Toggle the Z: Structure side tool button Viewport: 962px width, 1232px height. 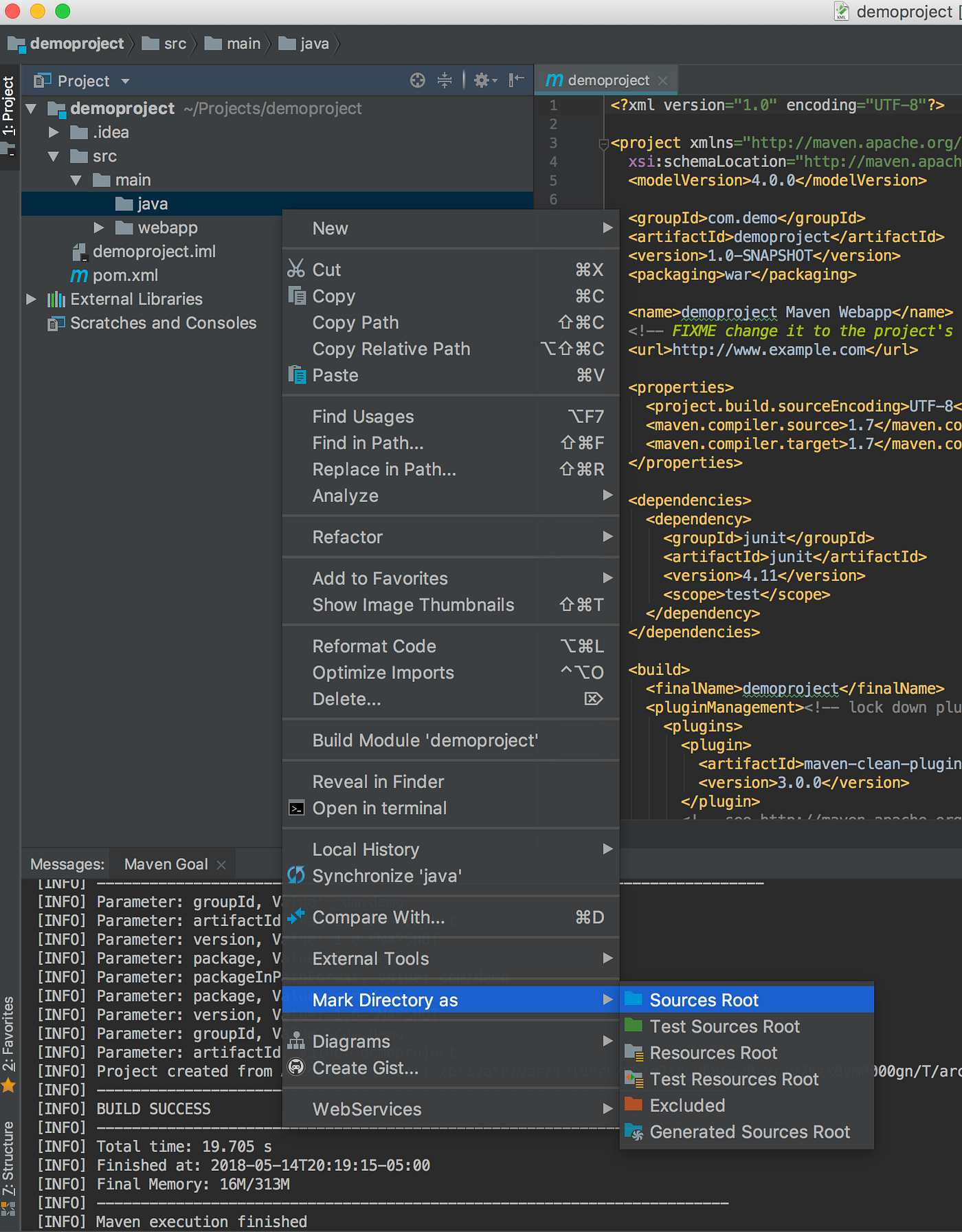[x=9, y=1169]
